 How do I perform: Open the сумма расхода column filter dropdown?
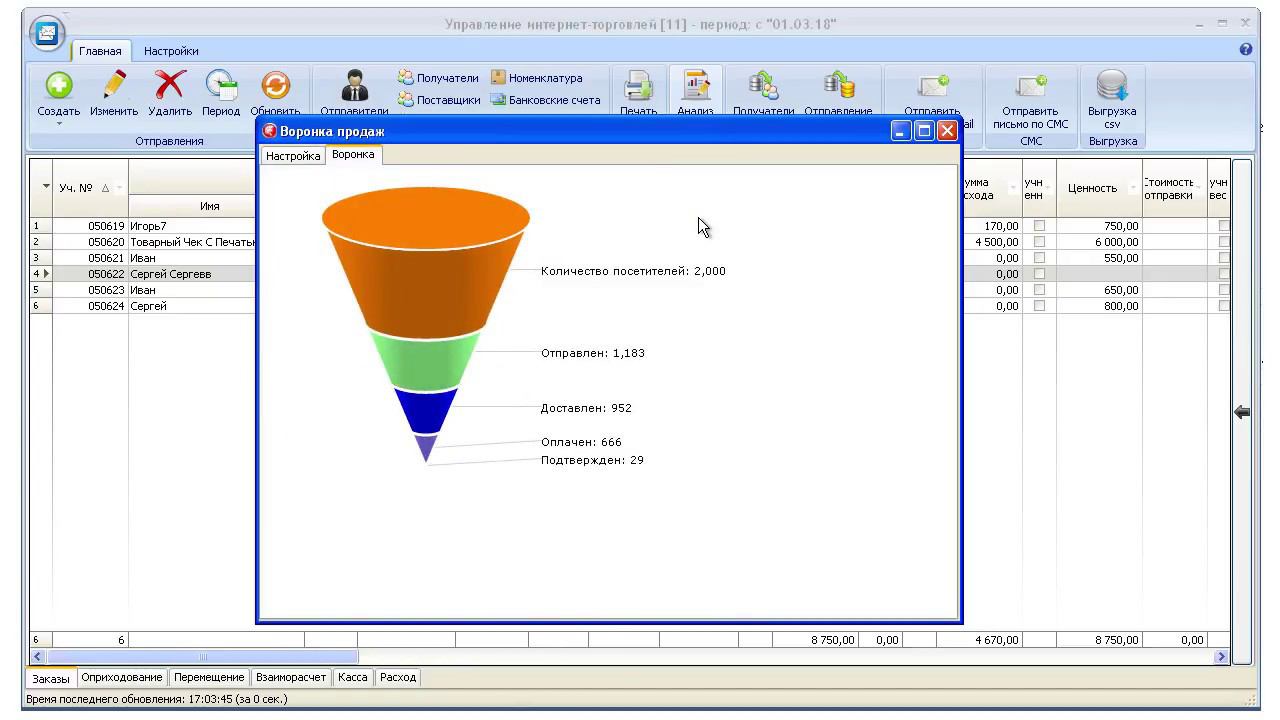[1012, 188]
